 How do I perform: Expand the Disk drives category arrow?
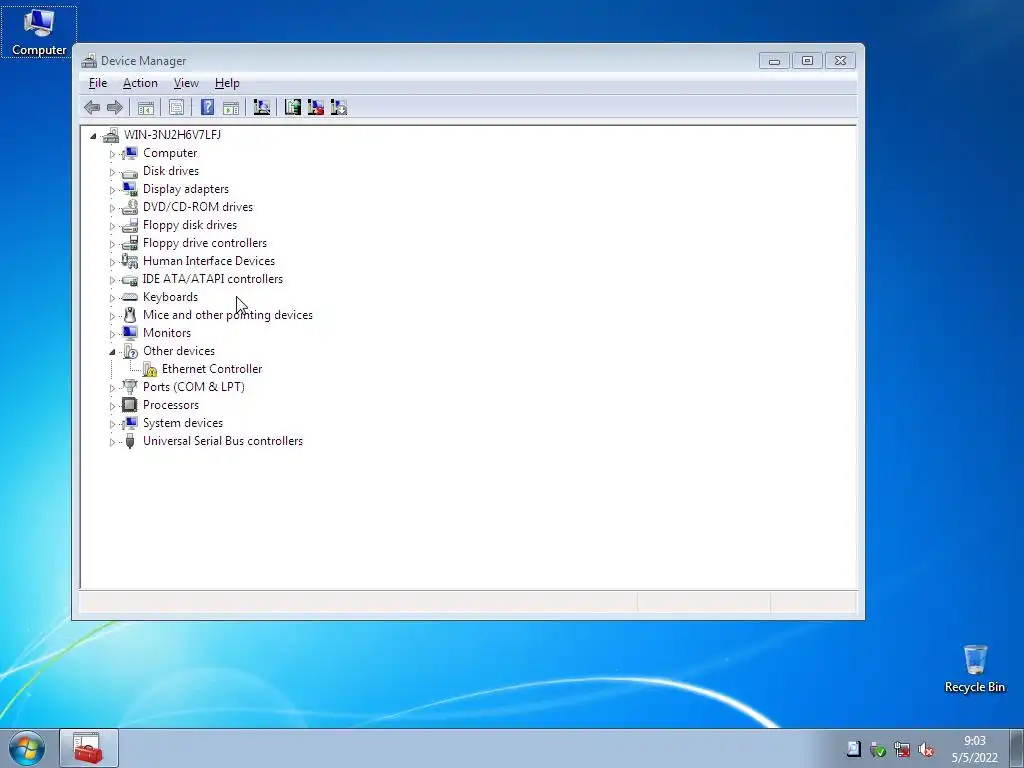click(112, 172)
